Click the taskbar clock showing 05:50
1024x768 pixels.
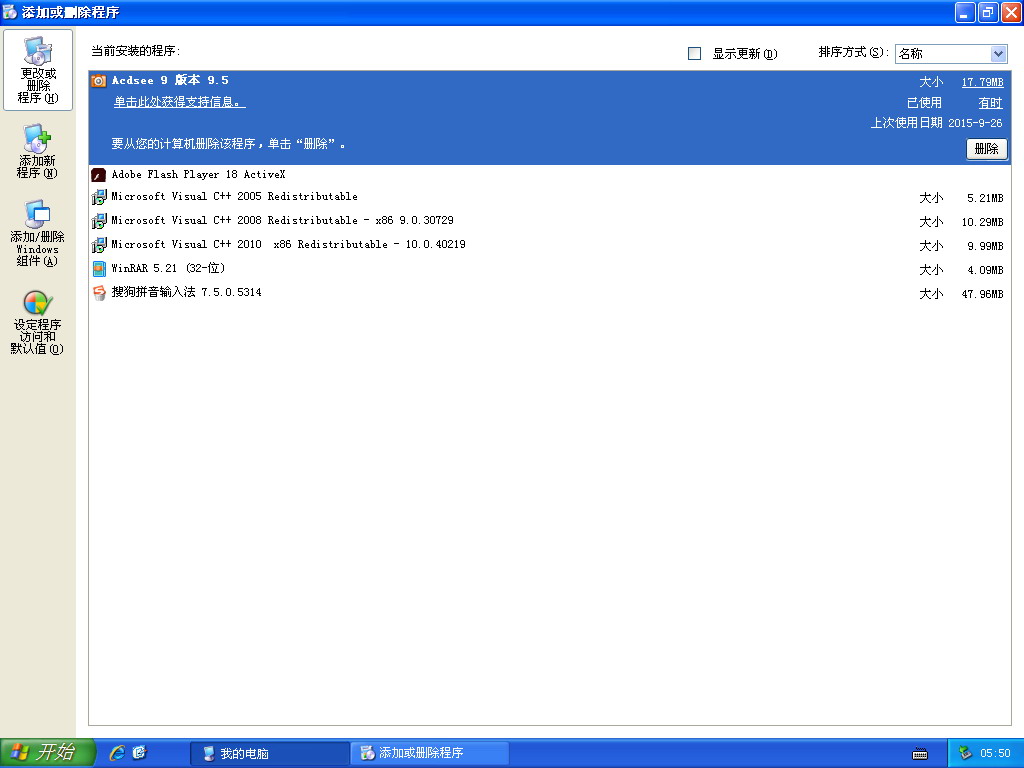click(995, 754)
